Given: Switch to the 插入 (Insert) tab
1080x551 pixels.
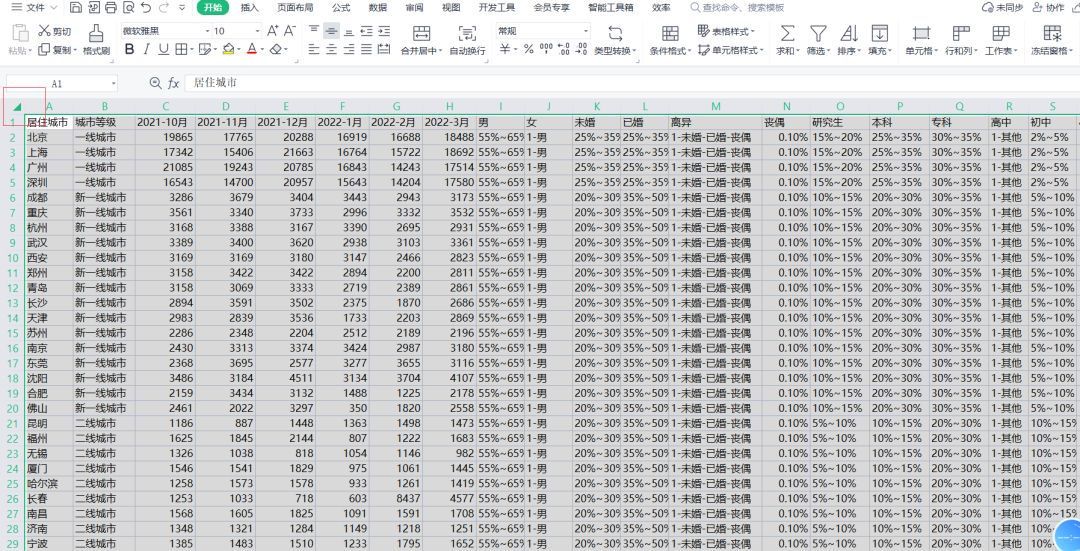Looking at the screenshot, I should point(249,7).
